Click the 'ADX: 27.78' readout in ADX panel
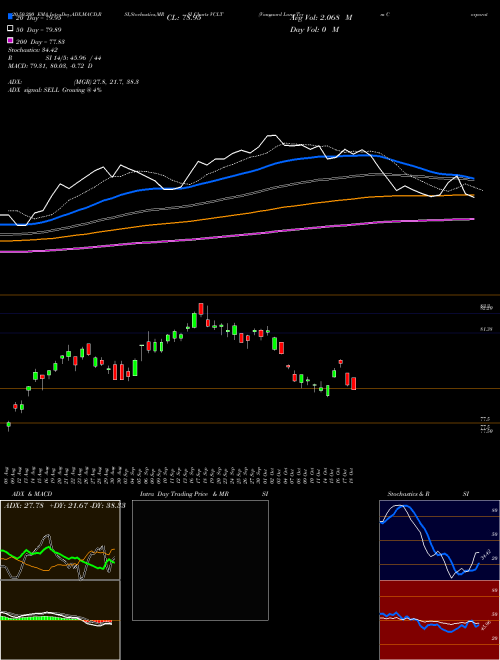The height and width of the screenshot is (660, 500). pyautogui.click(x=24, y=506)
